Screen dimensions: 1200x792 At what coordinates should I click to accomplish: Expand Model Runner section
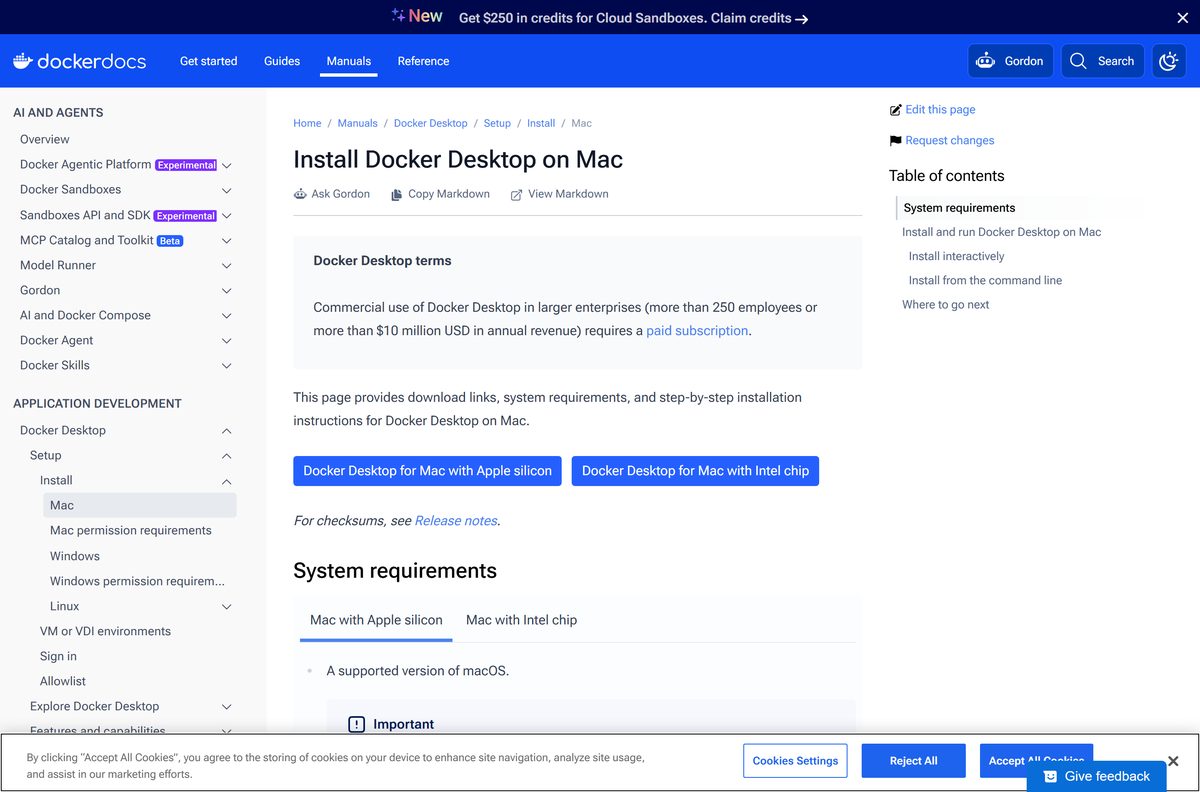coord(227,266)
